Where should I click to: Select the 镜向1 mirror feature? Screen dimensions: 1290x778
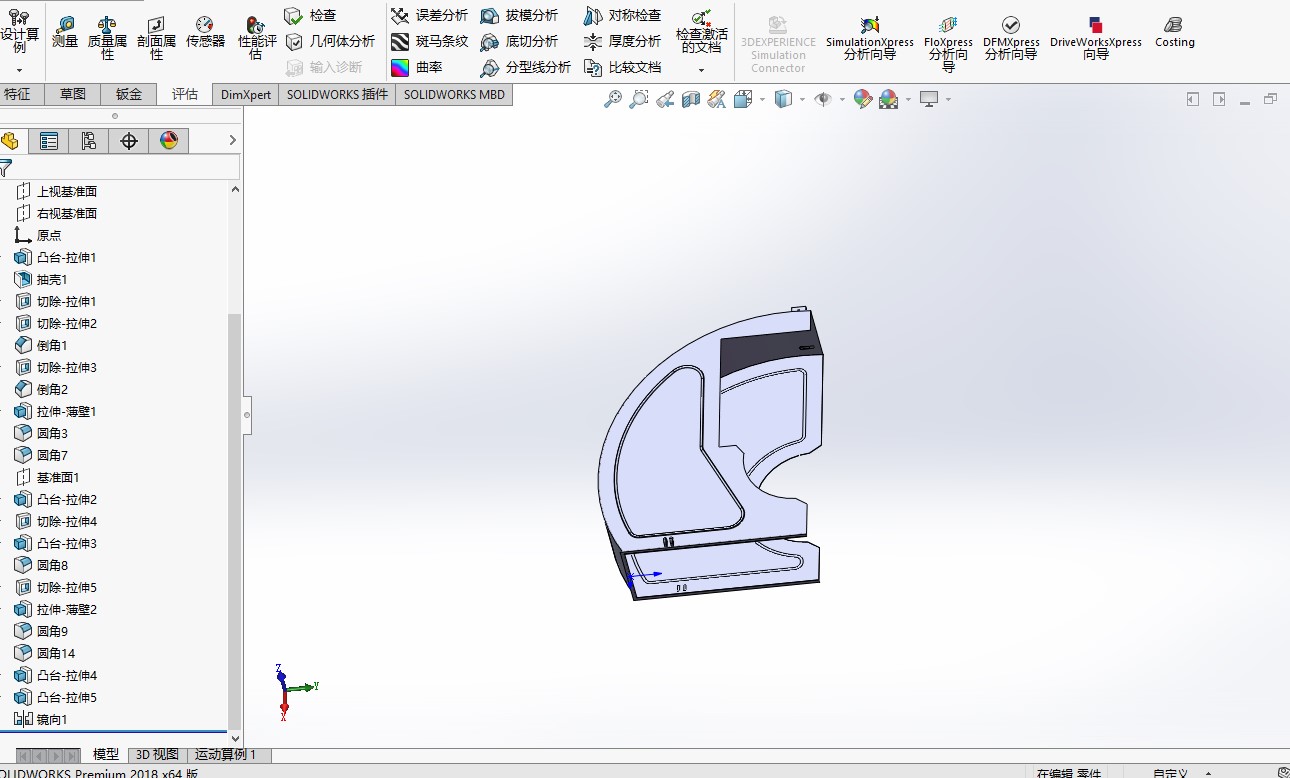(52, 719)
